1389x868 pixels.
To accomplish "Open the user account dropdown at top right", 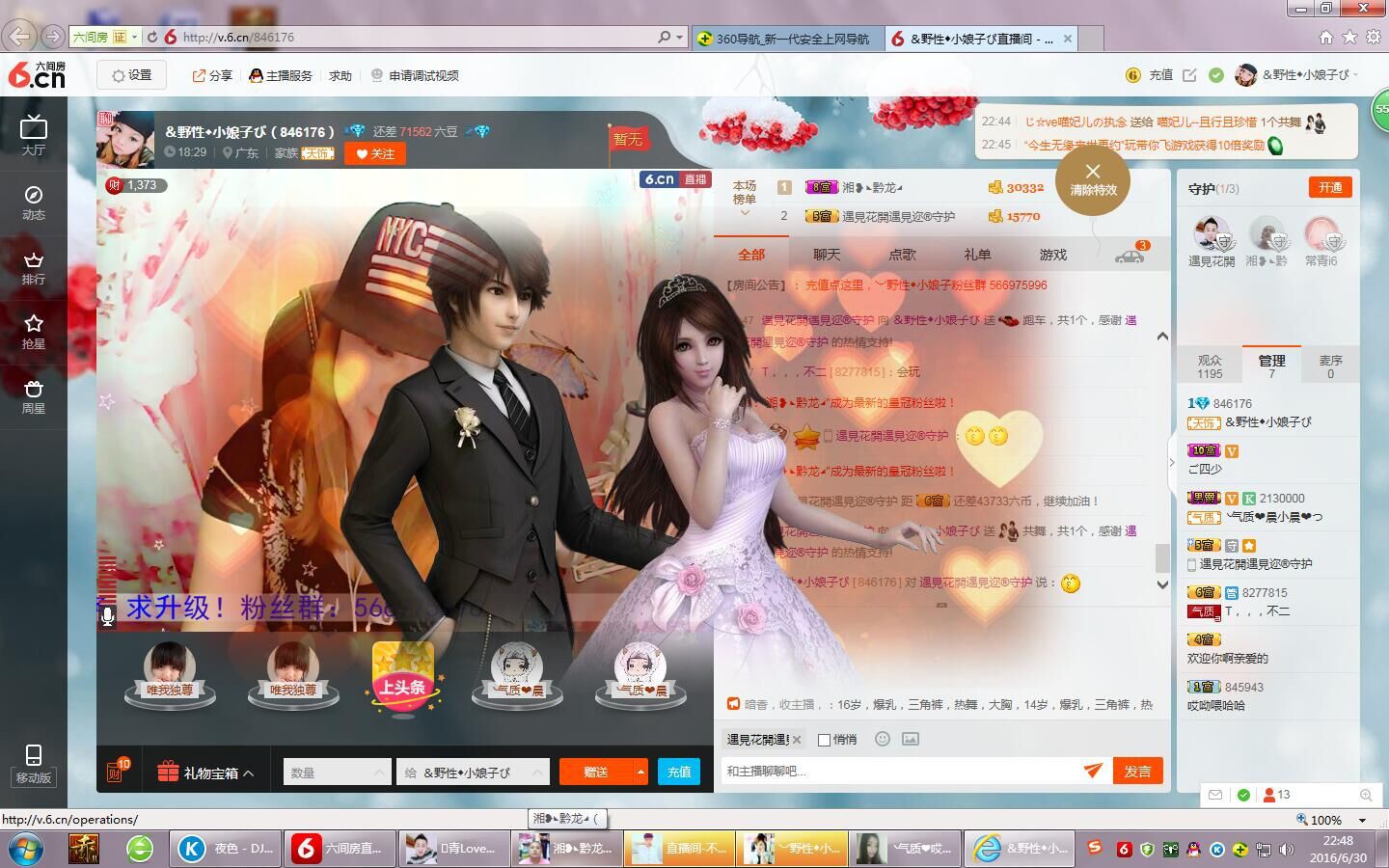I will pos(1296,75).
